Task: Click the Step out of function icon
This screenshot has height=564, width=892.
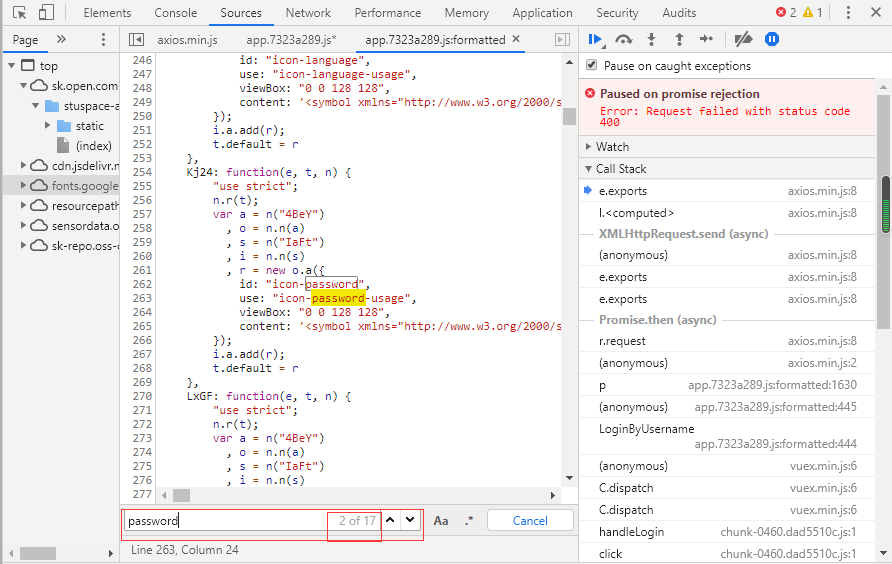Action: point(679,39)
